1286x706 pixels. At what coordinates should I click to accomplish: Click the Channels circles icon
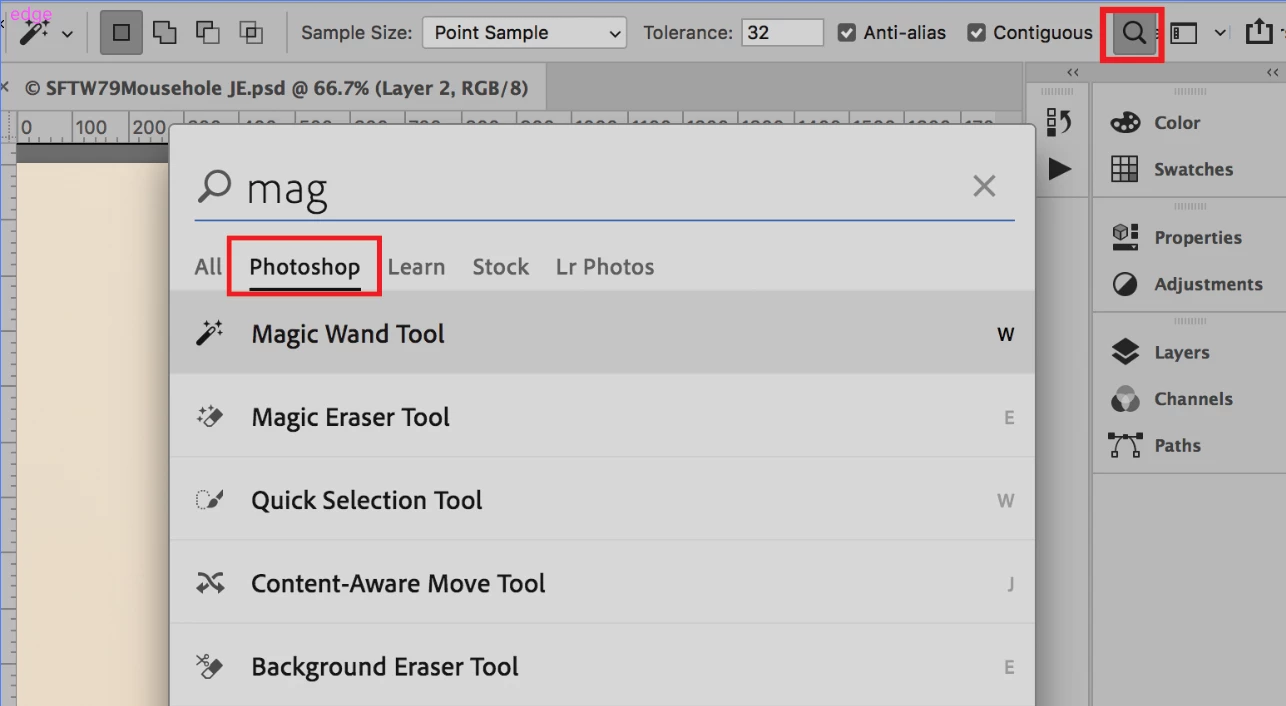tap(1125, 399)
